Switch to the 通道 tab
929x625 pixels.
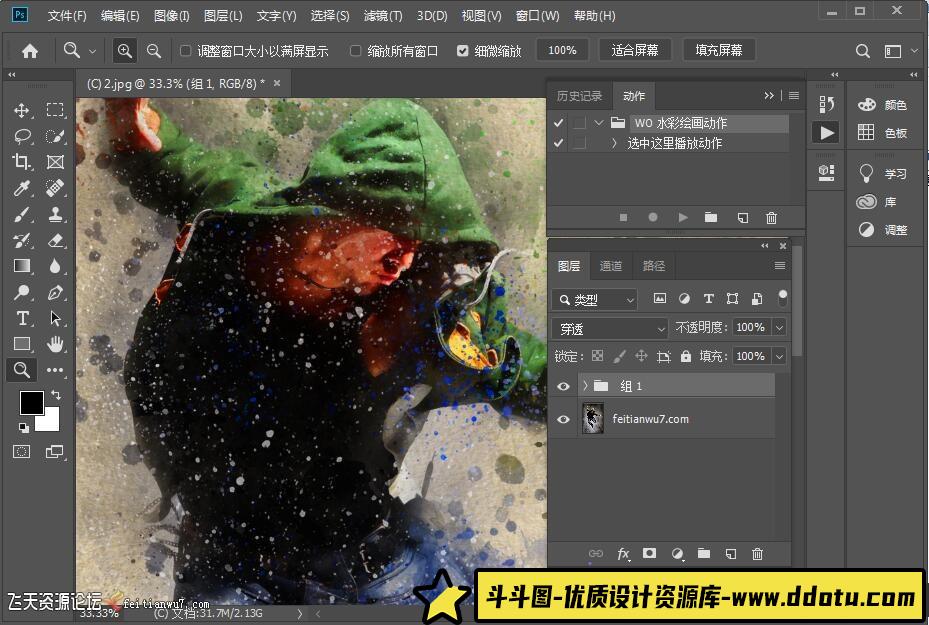[611, 266]
